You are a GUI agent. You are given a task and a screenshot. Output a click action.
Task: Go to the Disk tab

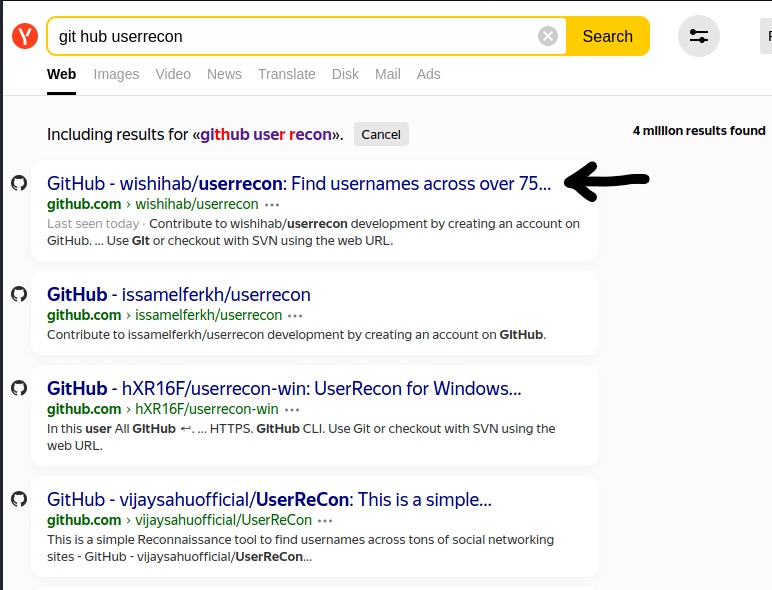coord(345,74)
